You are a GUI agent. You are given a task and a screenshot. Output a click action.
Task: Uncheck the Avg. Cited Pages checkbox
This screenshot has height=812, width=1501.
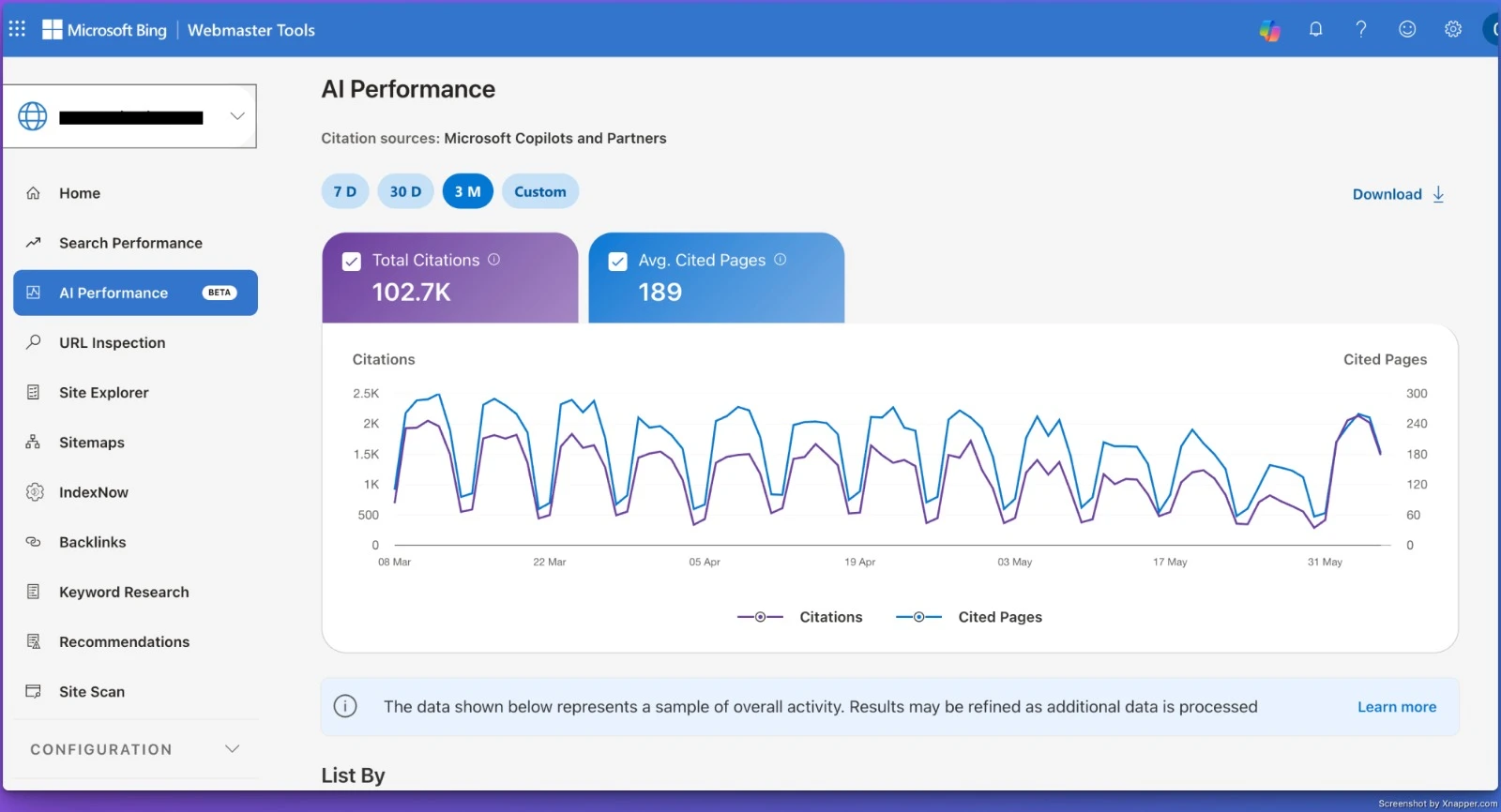pyautogui.click(x=617, y=262)
